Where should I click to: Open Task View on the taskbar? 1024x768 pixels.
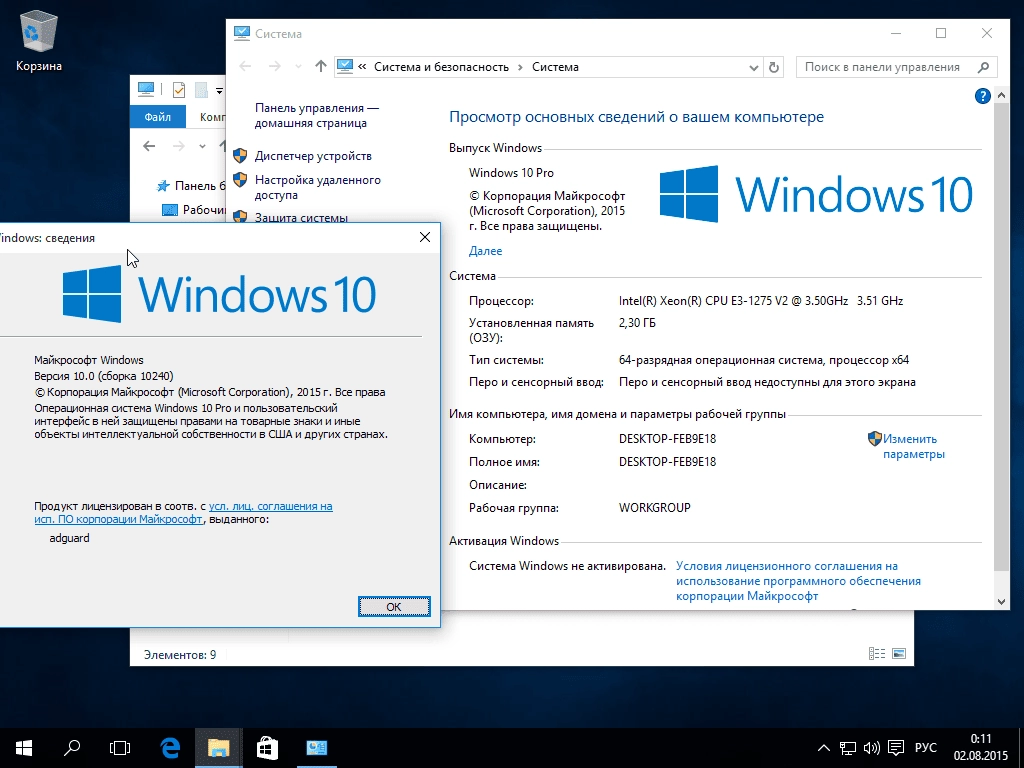pos(120,748)
